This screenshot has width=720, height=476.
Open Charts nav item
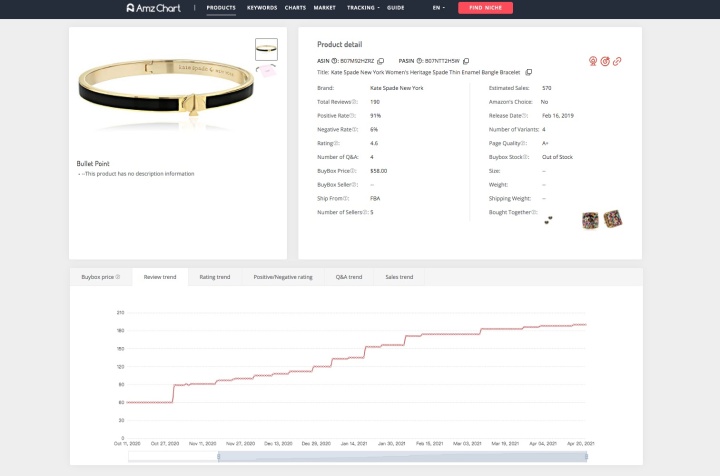point(295,8)
